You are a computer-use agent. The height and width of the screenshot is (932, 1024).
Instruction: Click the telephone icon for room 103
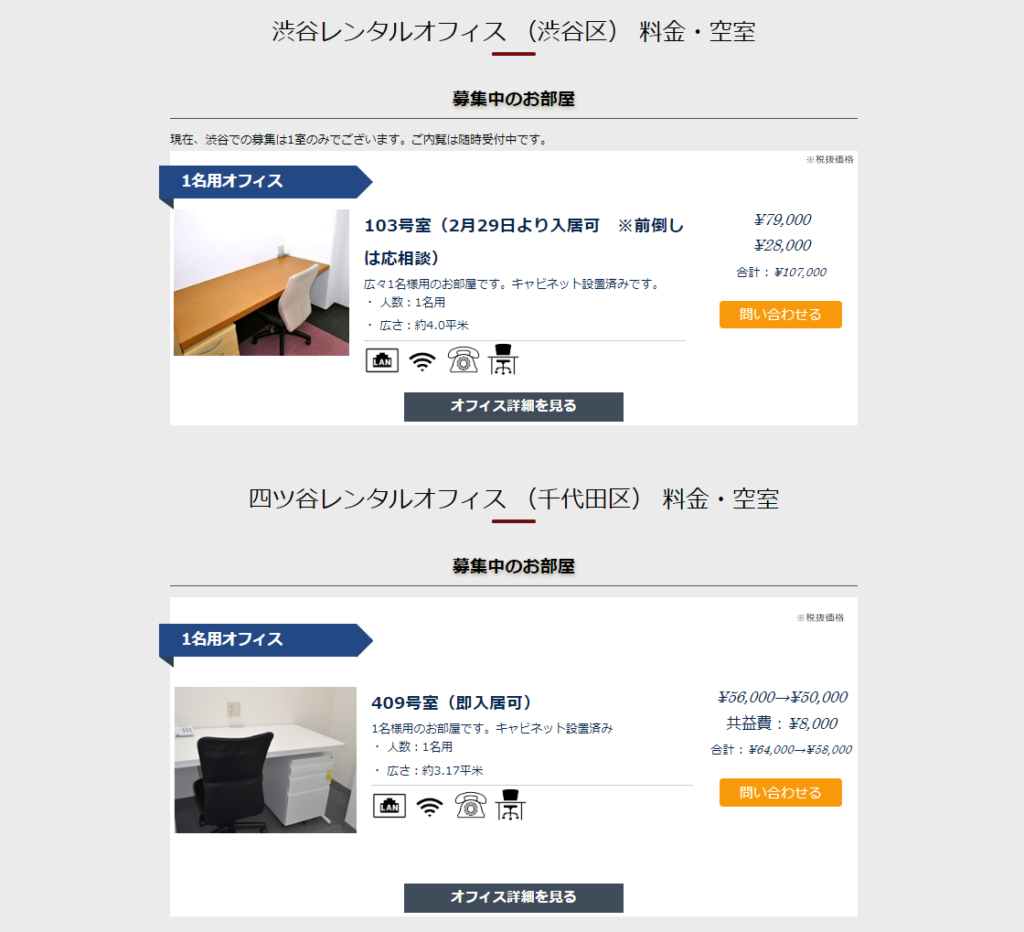tap(463, 360)
